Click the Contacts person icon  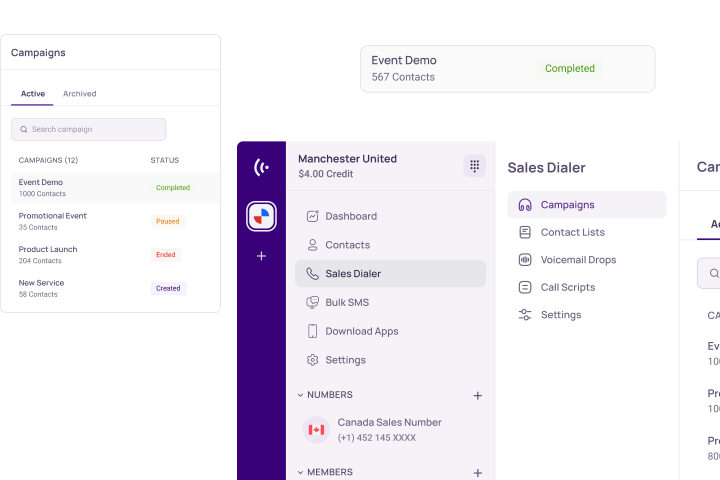312,245
